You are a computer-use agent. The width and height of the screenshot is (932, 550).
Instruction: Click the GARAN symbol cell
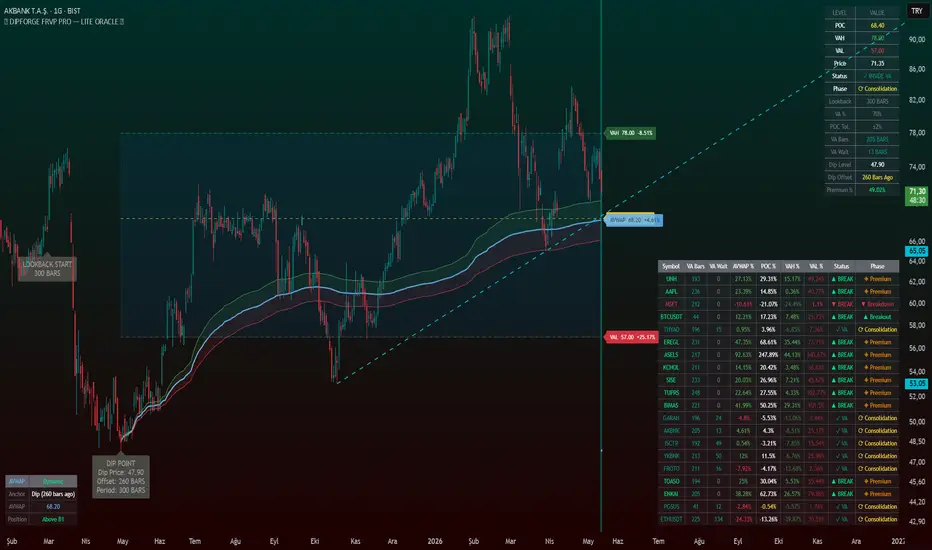point(671,418)
